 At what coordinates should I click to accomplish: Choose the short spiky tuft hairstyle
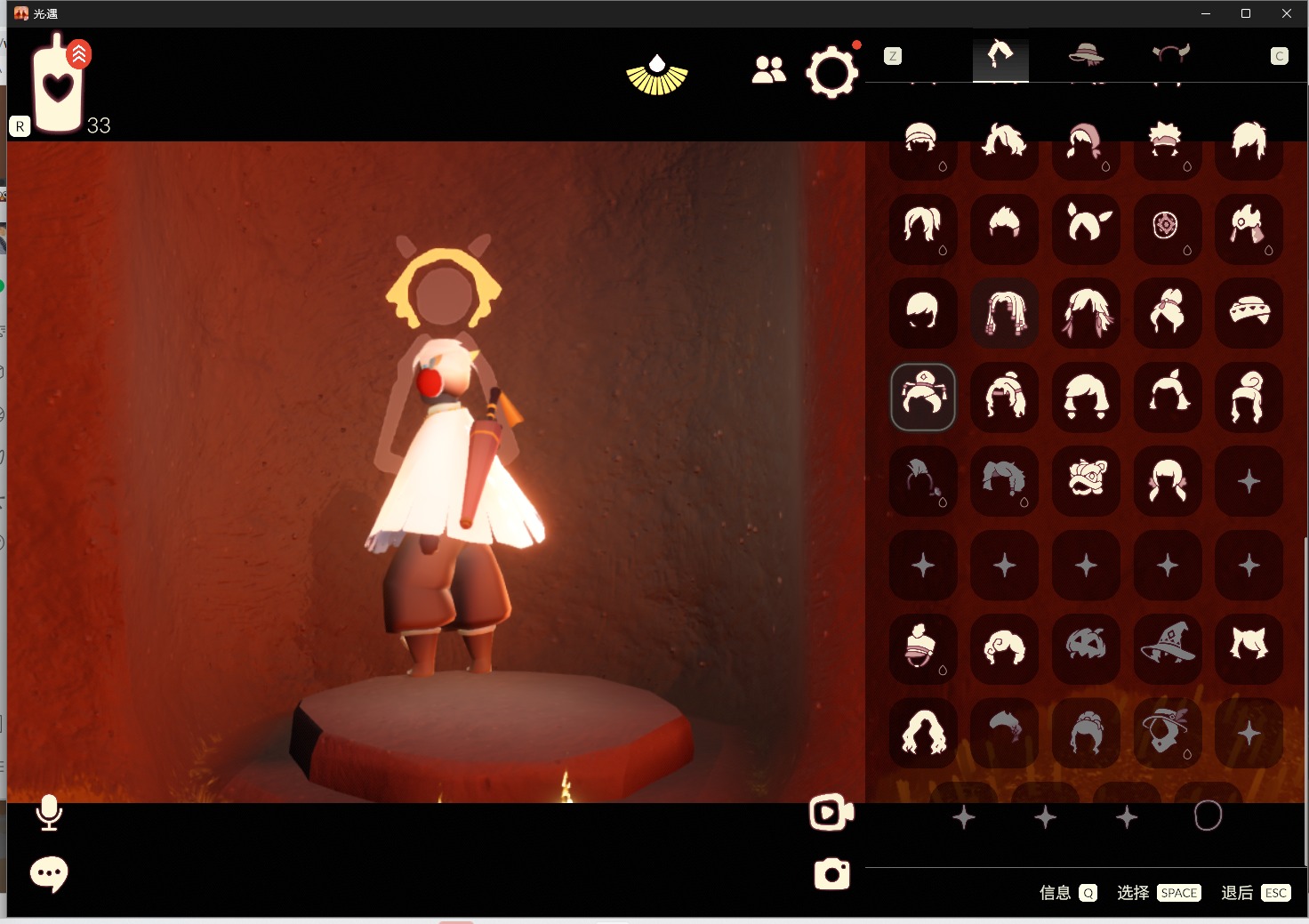pos(1005,229)
